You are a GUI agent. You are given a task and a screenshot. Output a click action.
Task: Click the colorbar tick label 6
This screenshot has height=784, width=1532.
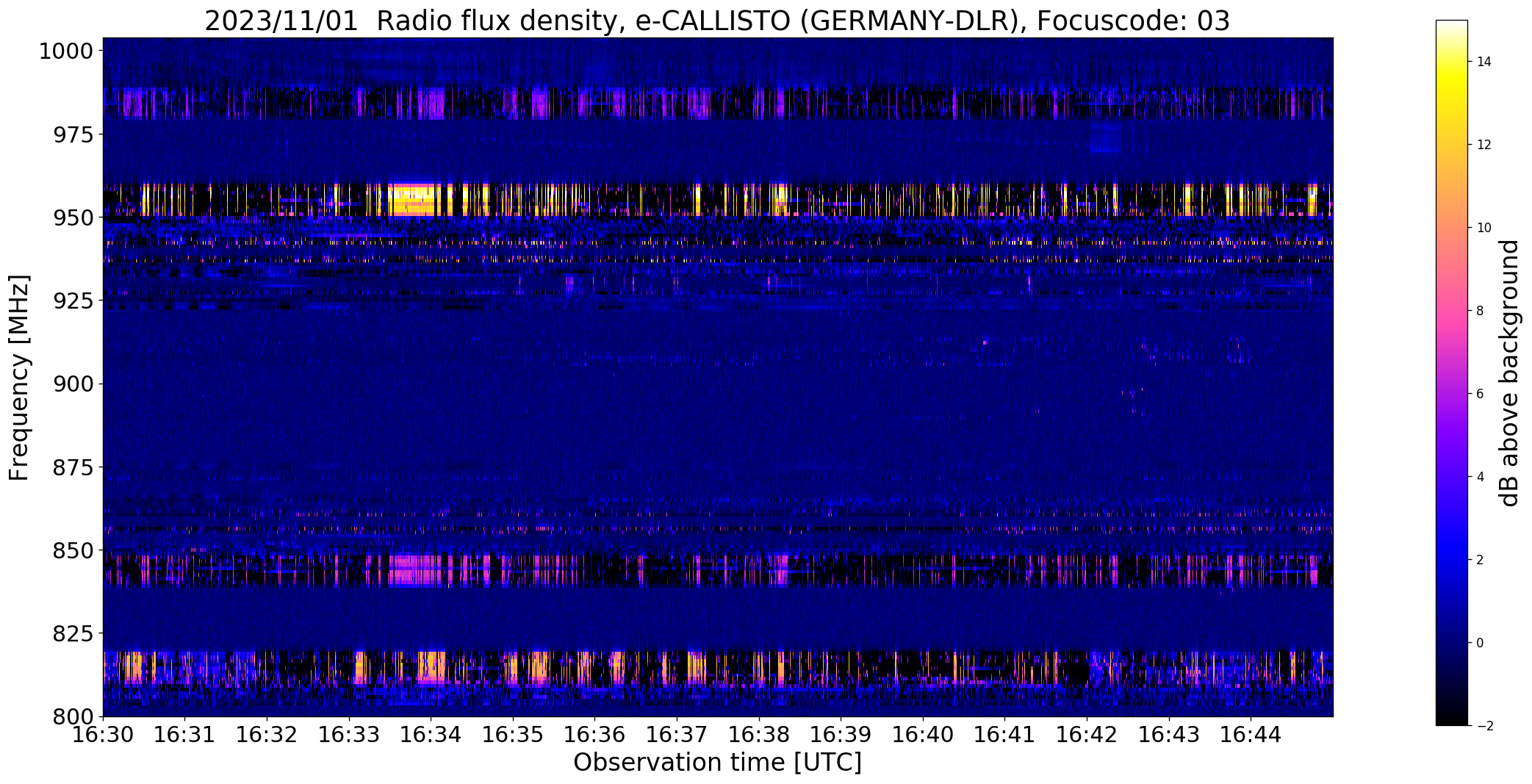tap(1480, 394)
